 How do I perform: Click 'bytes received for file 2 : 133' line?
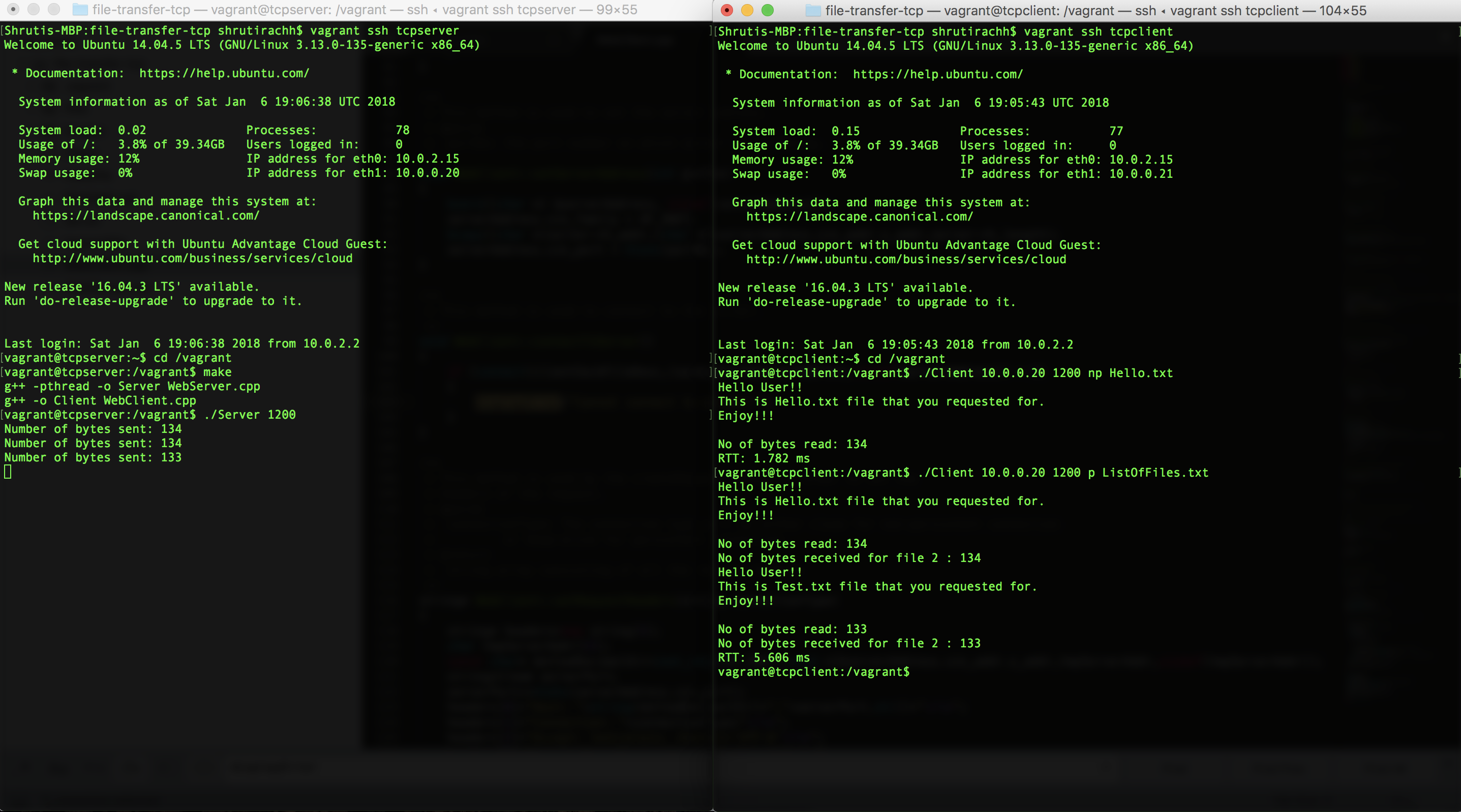(x=849, y=643)
